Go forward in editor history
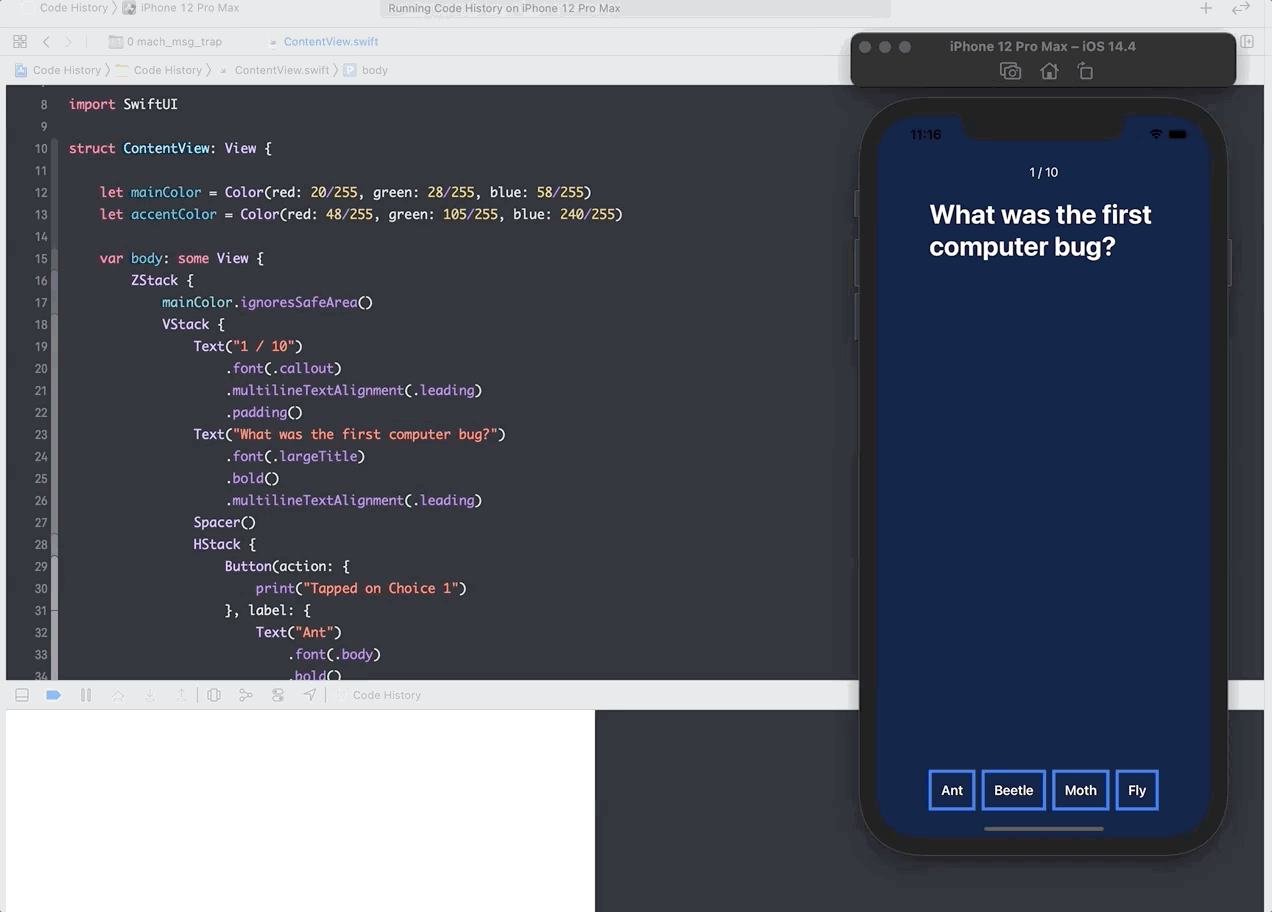The width and height of the screenshot is (1272, 912). [68, 42]
